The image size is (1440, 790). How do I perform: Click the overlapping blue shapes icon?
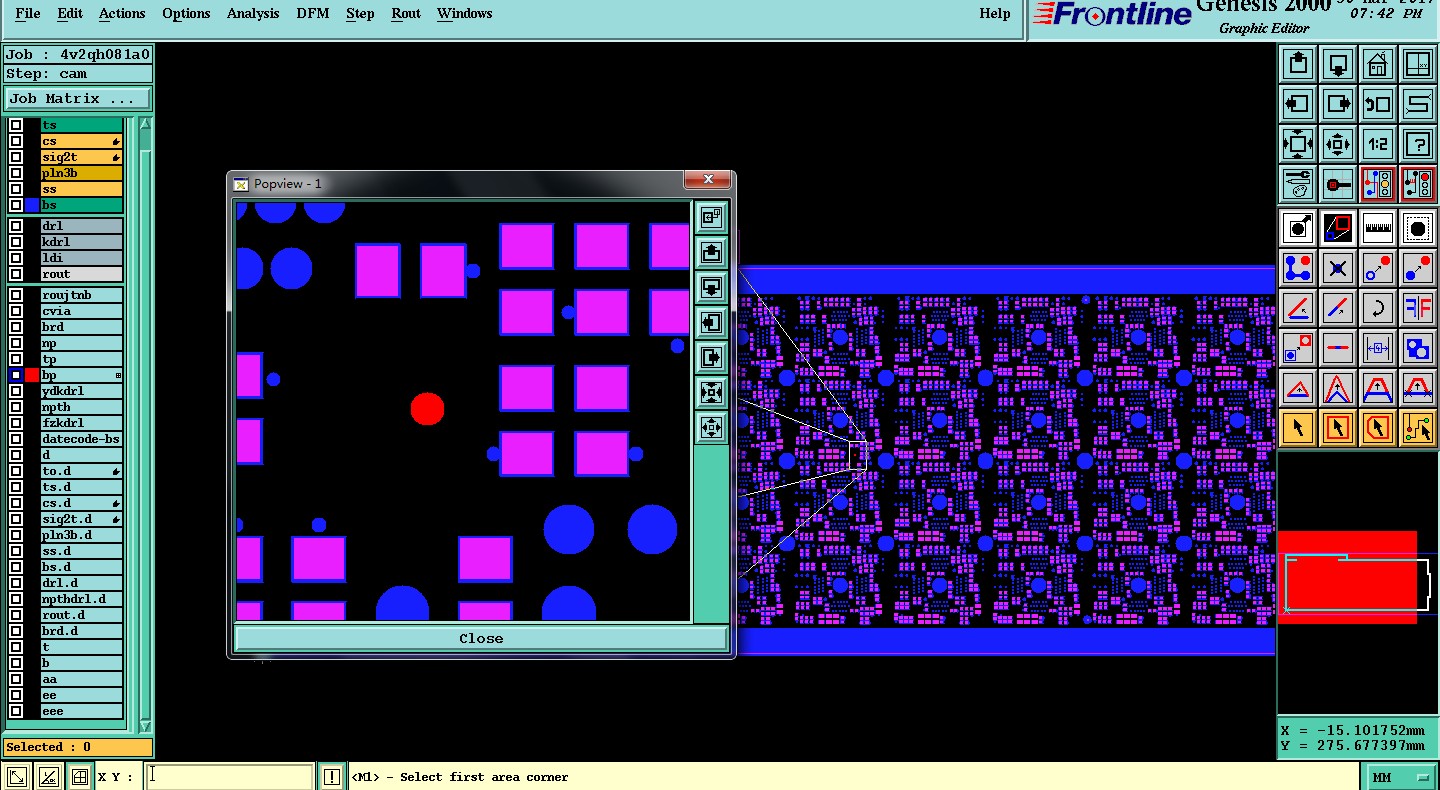[1418, 348]
